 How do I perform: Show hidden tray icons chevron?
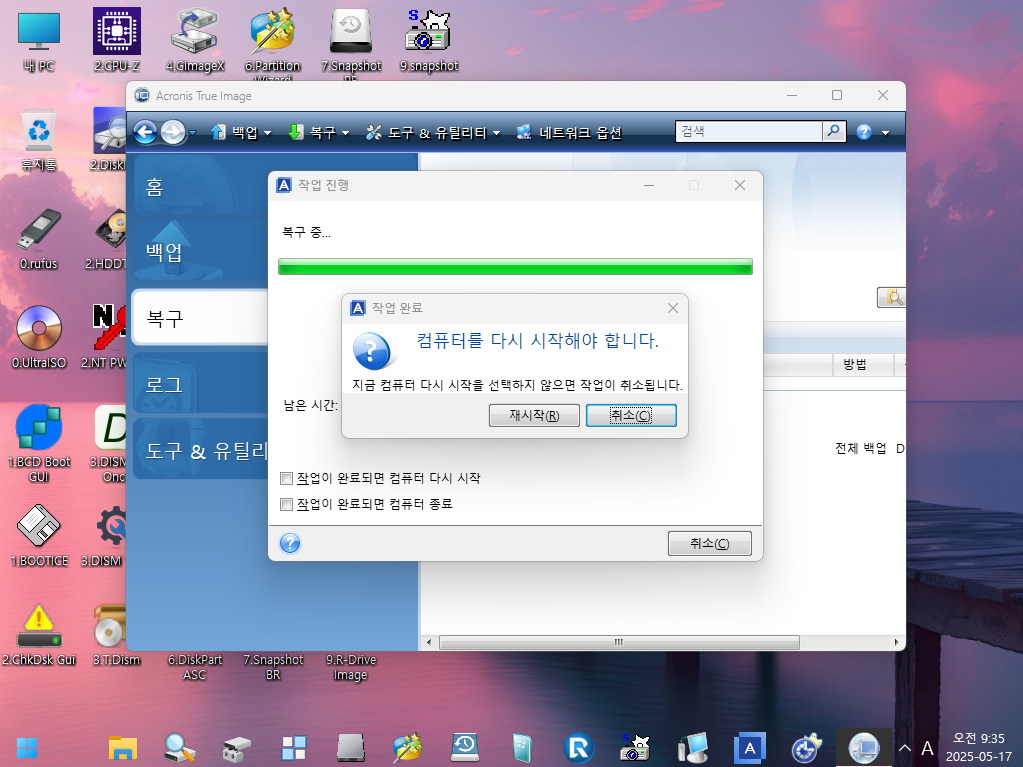click(x=904, y=747)
